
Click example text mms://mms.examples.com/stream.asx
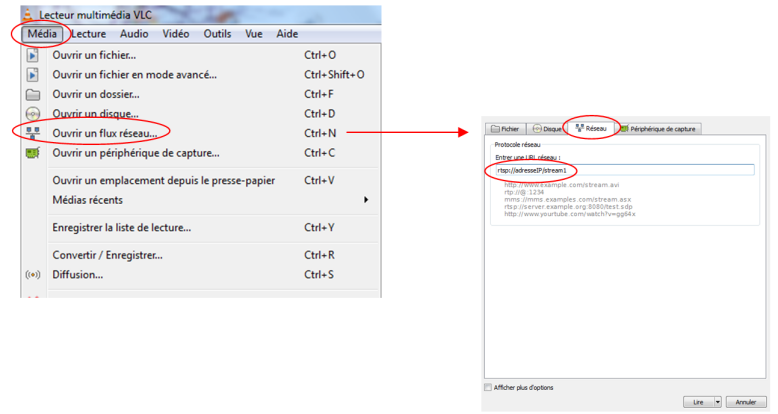(568, 200)
